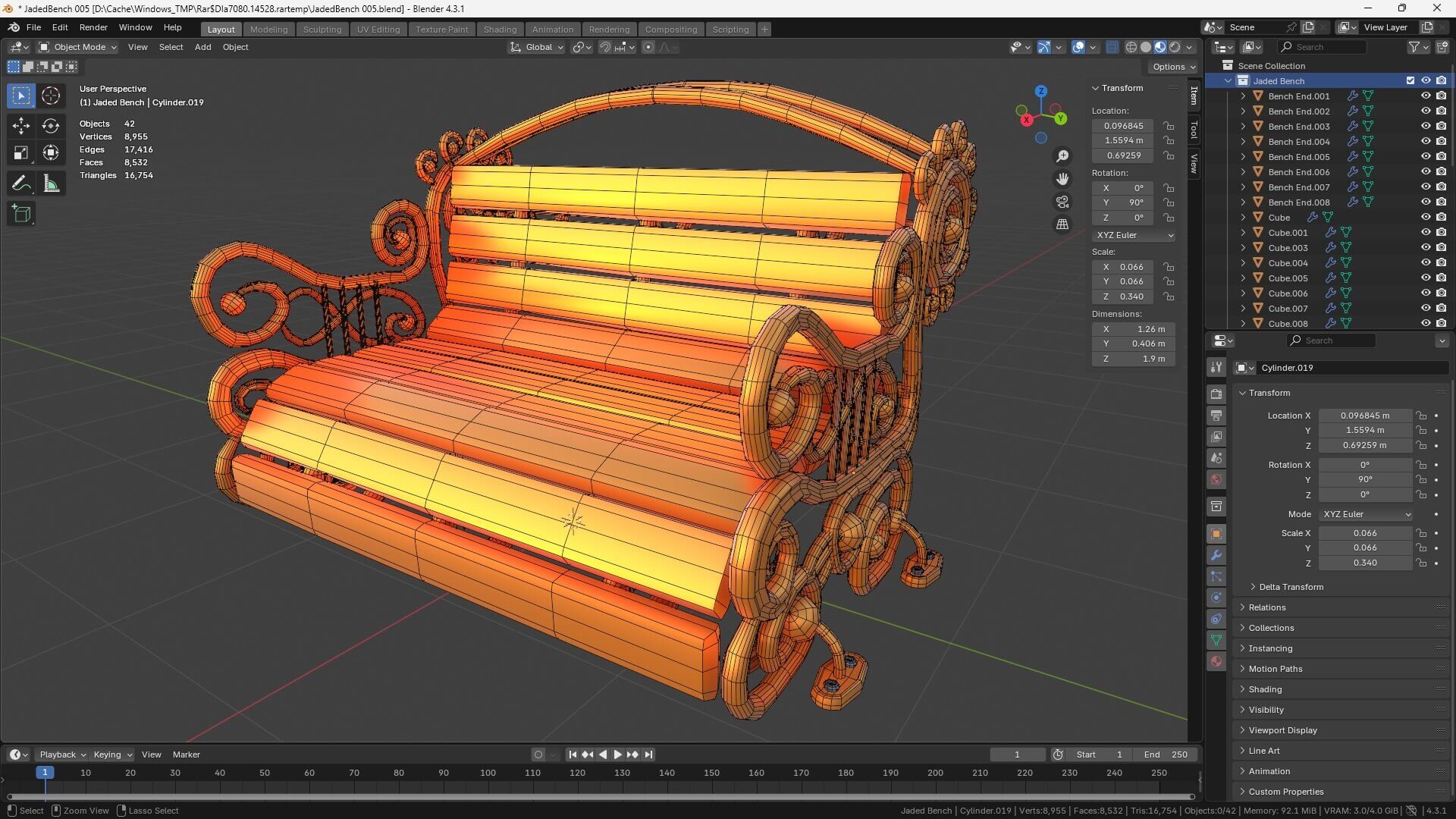Toggle the camera view icon
The image size is (1456, 819).
pos(1062,202)
